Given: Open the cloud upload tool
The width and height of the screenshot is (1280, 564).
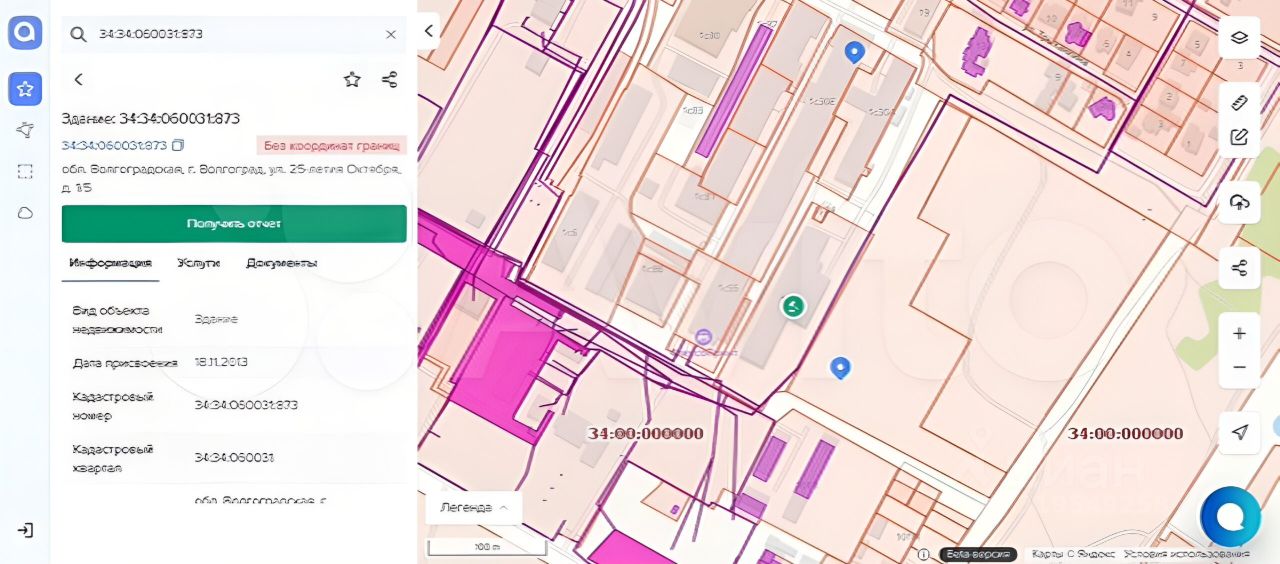Looking at the screenshot, I should click(x=1239, y=203).
